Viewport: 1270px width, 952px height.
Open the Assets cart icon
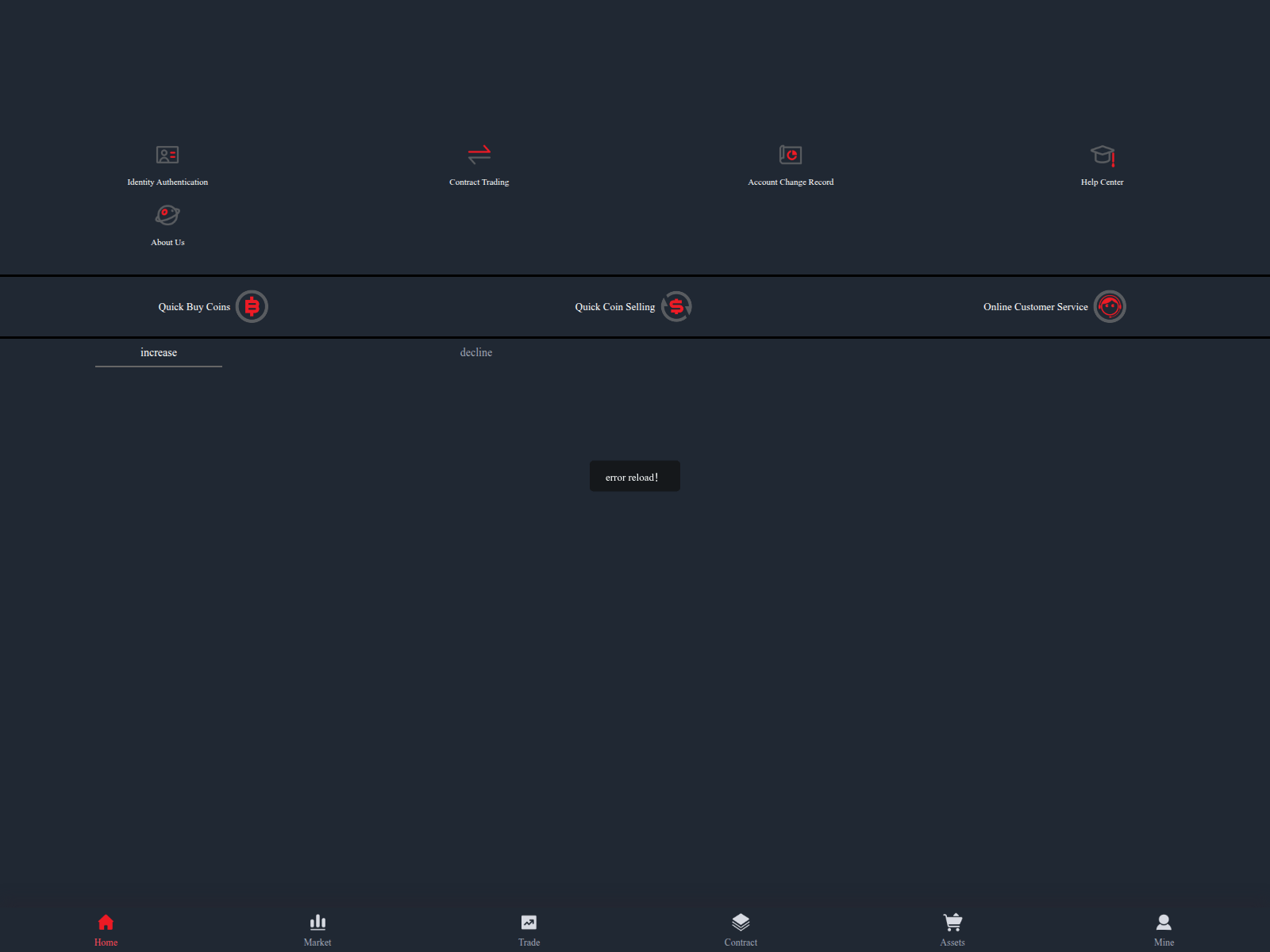pyautogui.click(x=952, y=922)
